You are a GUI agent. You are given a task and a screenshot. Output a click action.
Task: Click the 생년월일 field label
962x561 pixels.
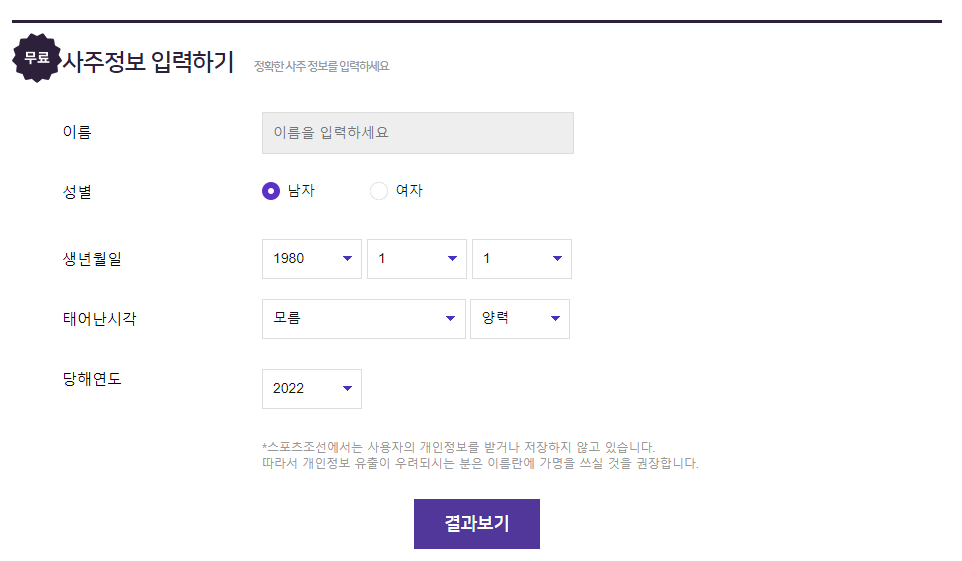click(92, 259)
